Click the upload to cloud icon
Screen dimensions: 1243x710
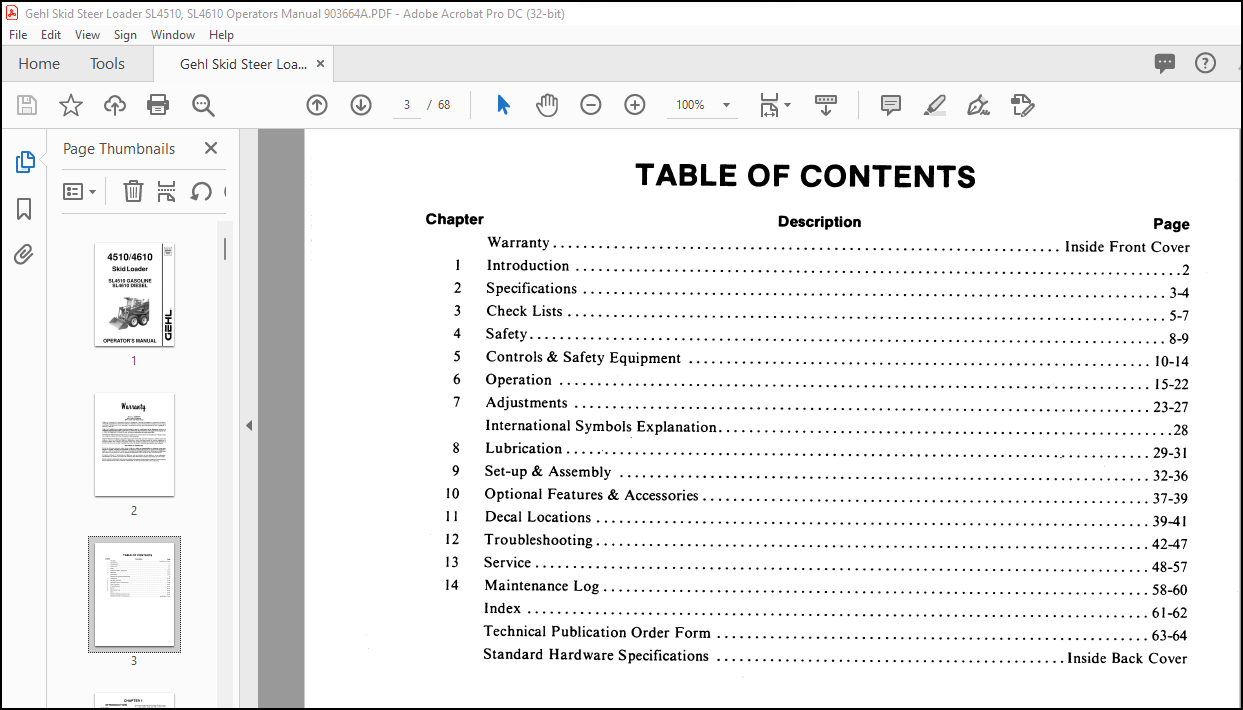pyautogui.click(x=115, y=105)
